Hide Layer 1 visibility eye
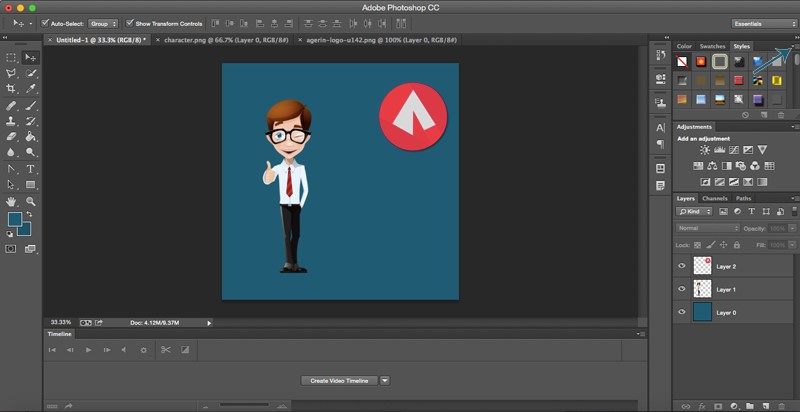 click(682, 289)
